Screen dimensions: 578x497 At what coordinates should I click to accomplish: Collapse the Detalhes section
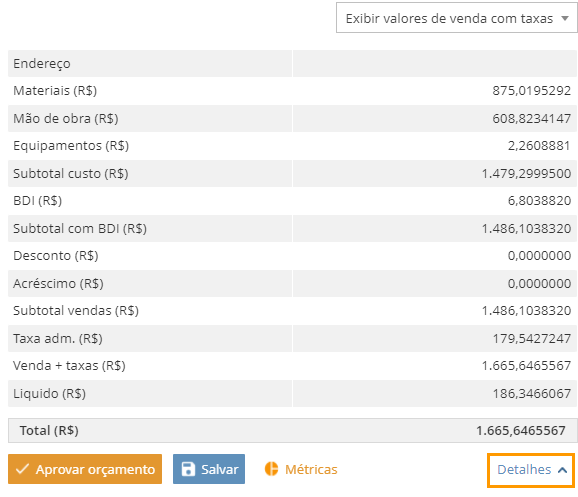coord(531,470)
